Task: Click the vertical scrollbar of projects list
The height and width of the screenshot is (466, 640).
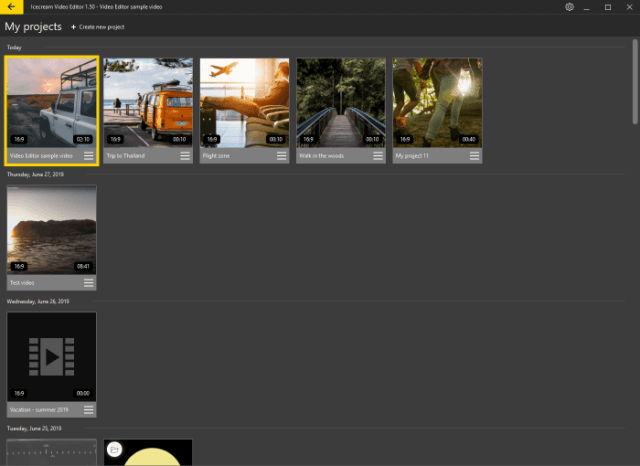Action: 635,82
